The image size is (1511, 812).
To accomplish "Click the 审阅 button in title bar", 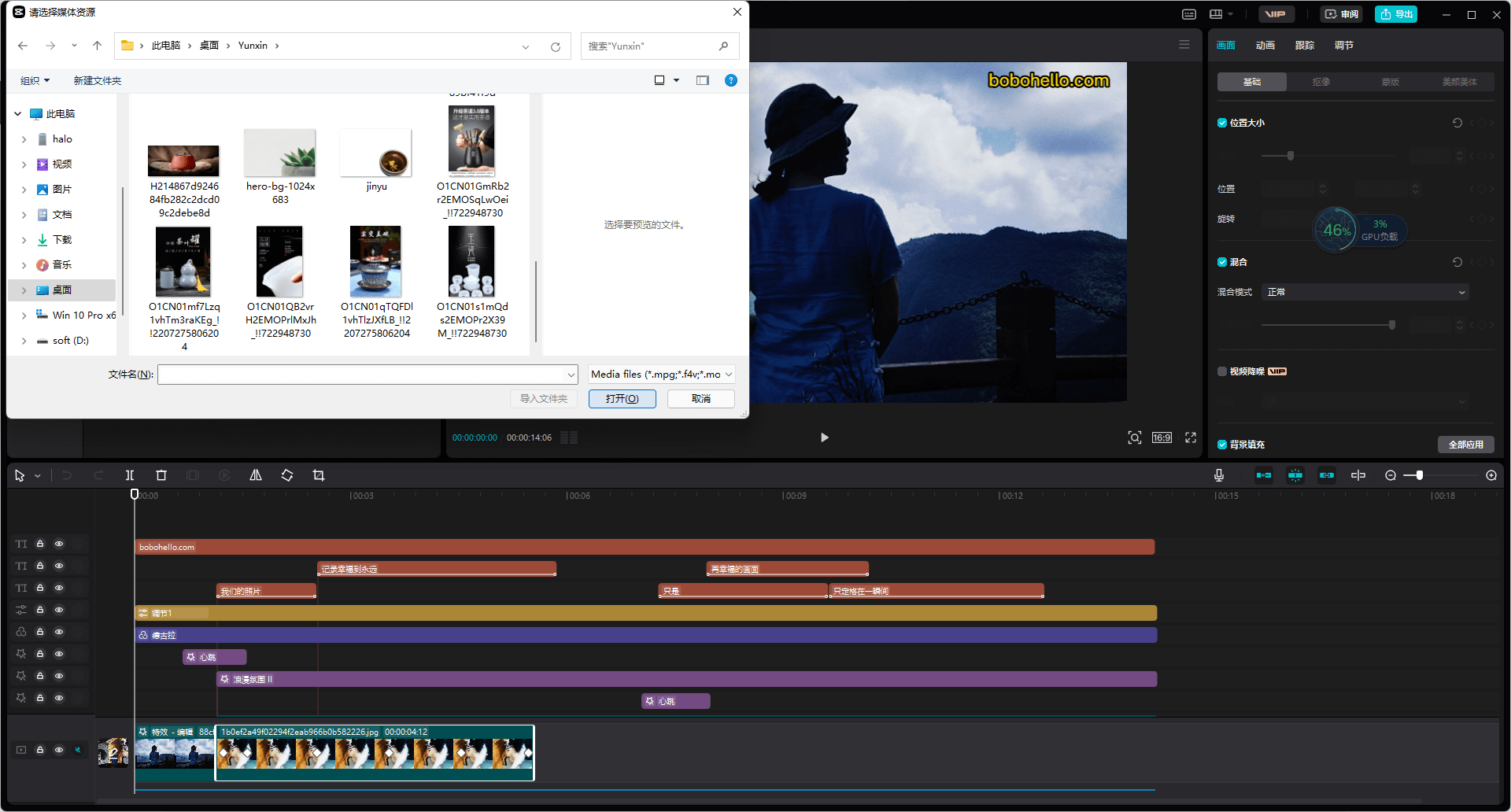I will click(x=1341, y=14).
